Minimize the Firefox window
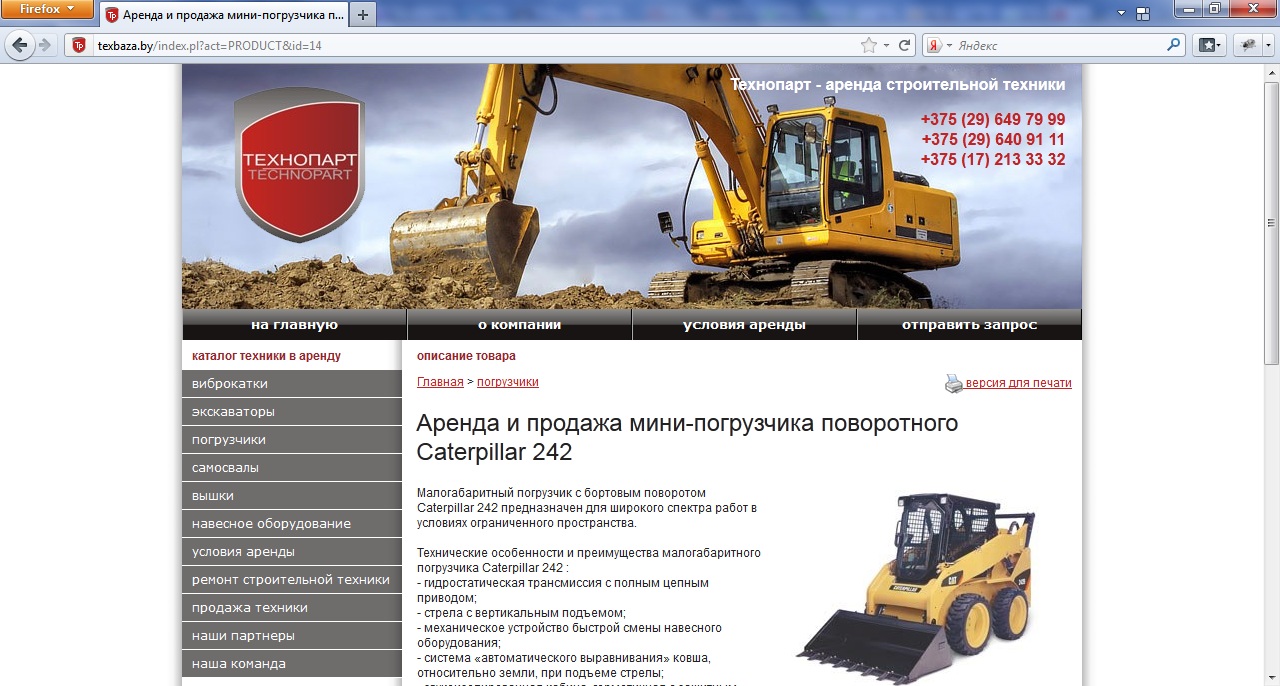 point(1187,9)
